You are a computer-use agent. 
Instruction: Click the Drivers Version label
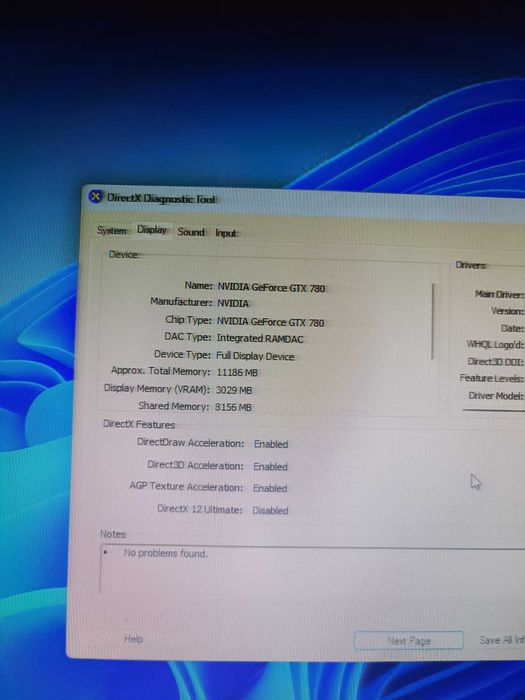click(x=507, y=311)
